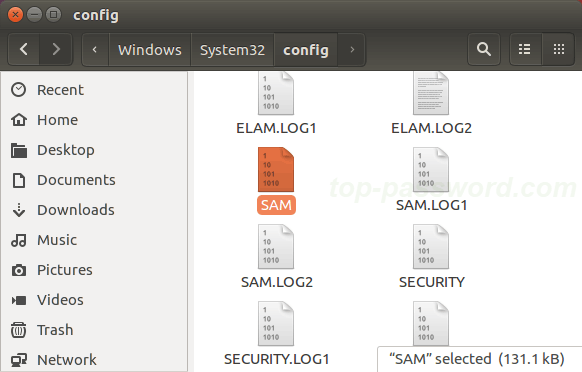The width and height of the screenshot is (582, 372).
Task: Select the ELAM.LOG2 text file
Action: click(x=431, y=102)
